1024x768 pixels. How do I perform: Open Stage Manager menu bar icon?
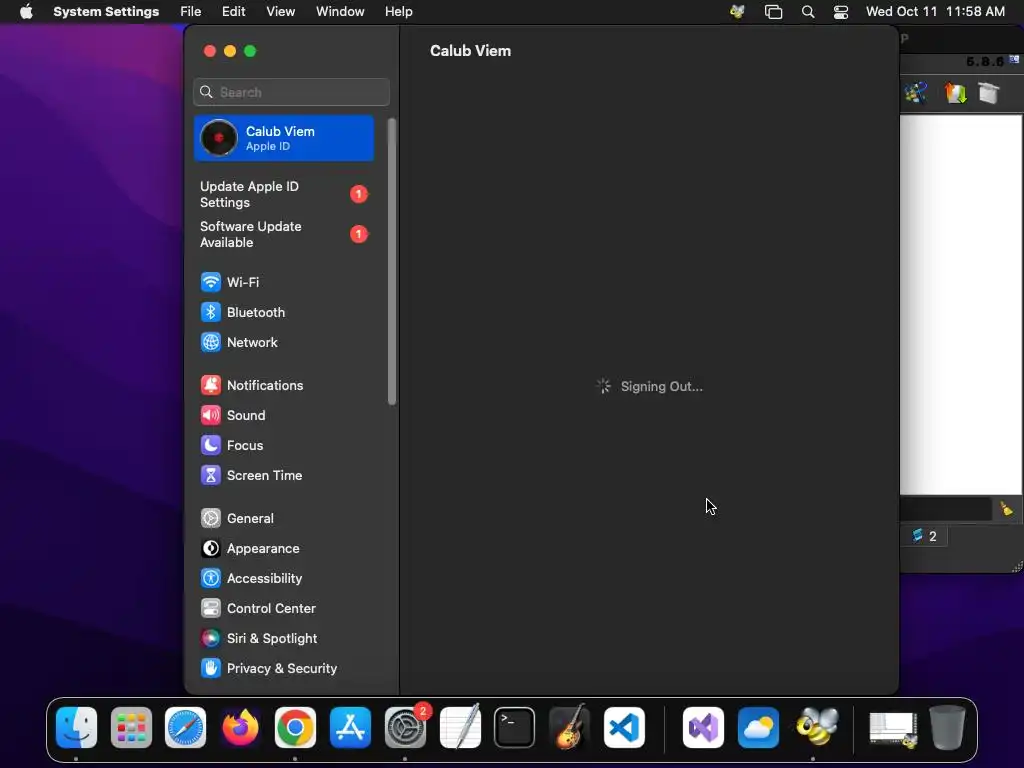[x=773, y=12]
